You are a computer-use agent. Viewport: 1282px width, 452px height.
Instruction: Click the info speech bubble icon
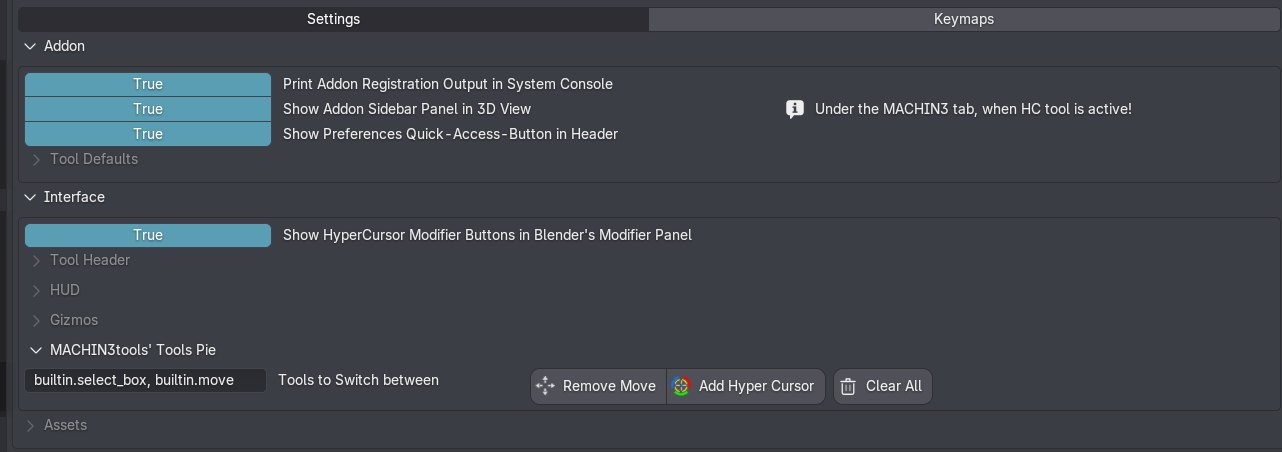point(795,109)
